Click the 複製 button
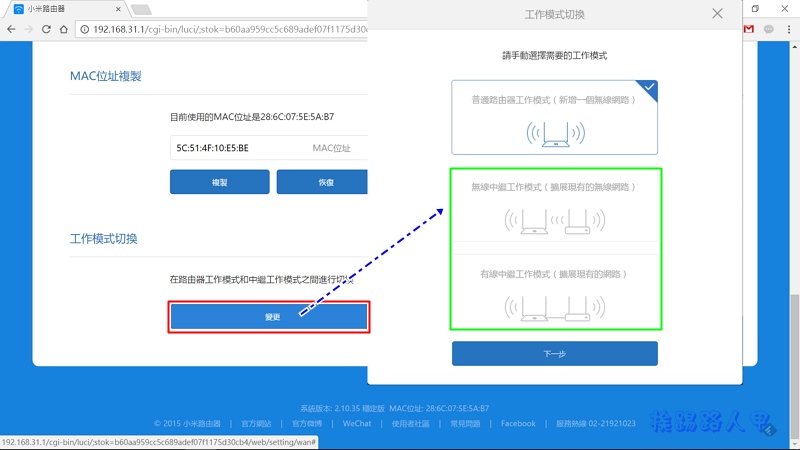The width and height of the screenshot is (800, 450). click(219, 182)
